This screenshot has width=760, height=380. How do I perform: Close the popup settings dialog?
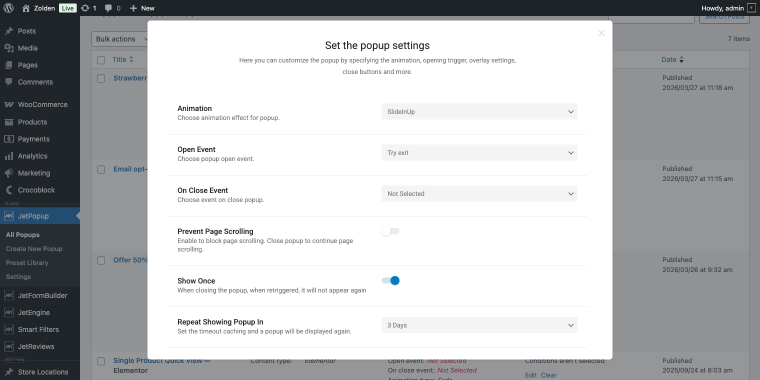tap(601, 33)
